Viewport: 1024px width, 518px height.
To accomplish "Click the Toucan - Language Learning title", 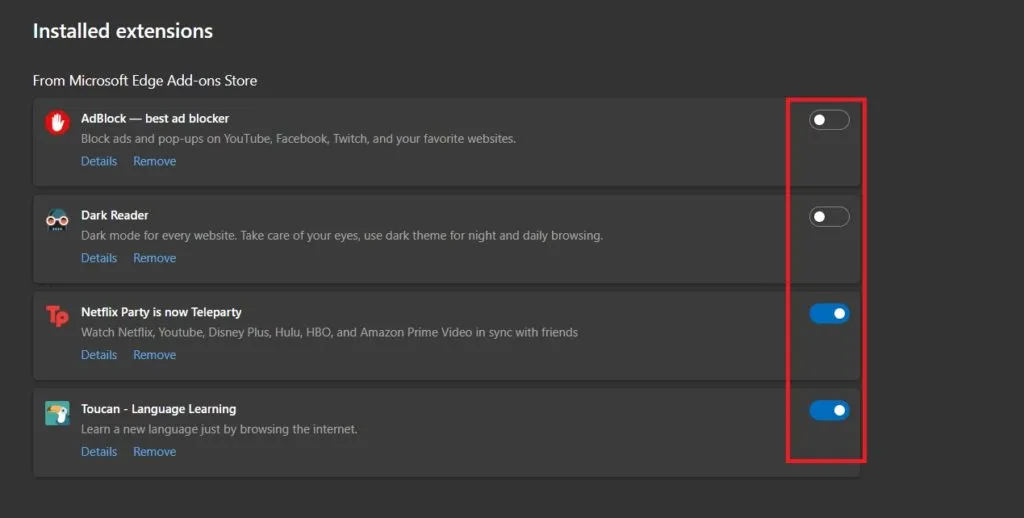I will tap(158, 409).
